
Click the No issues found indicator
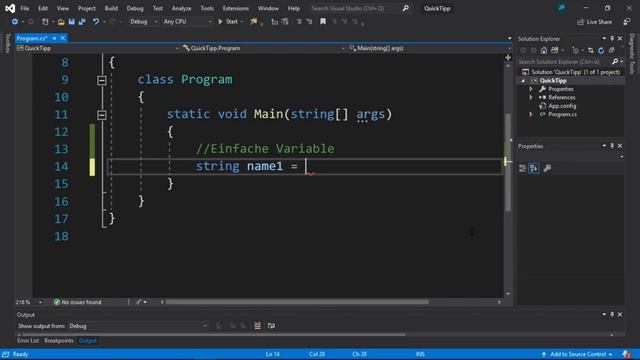click(78, 302)
